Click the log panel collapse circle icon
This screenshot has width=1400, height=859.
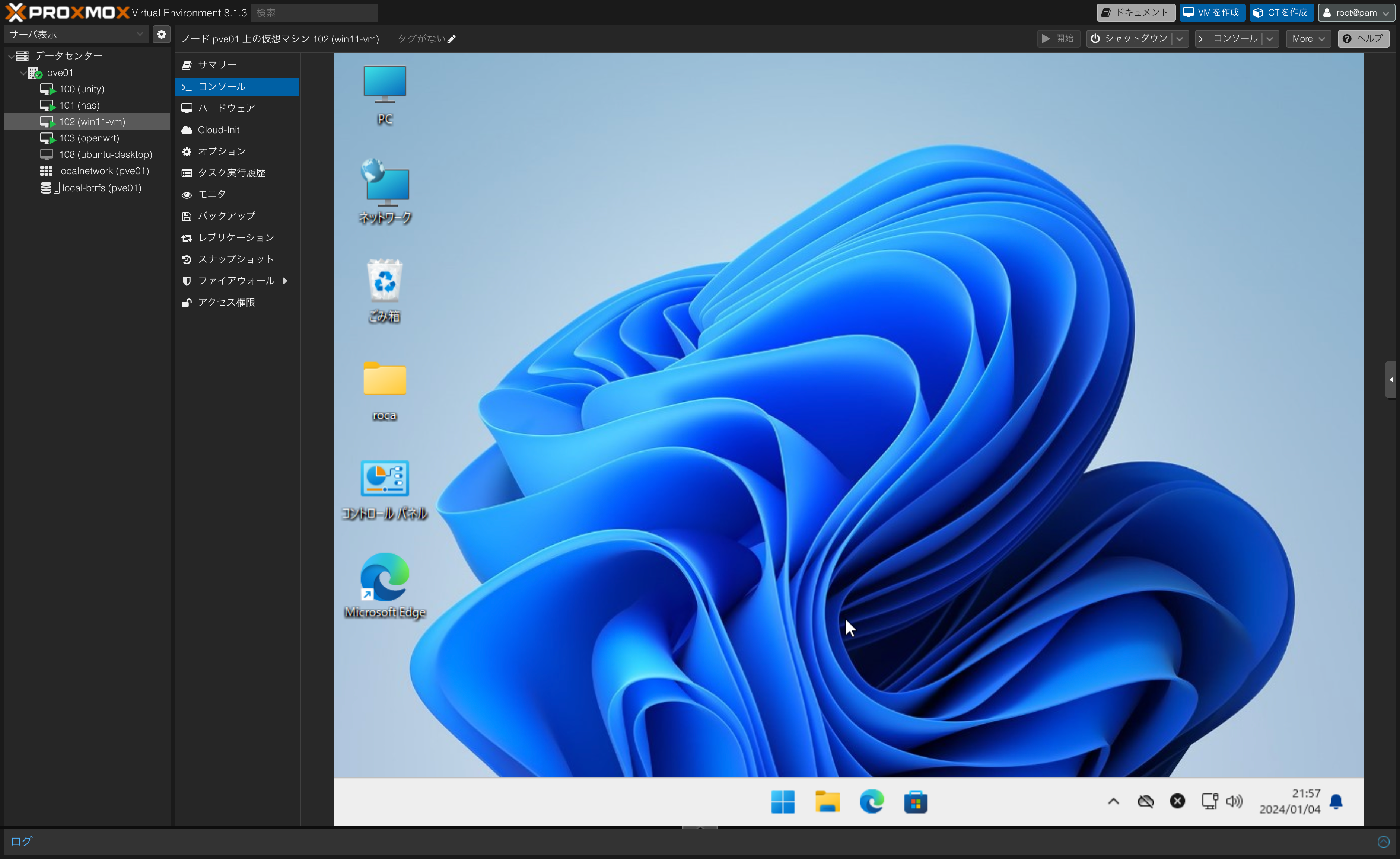pos(1384,842)
